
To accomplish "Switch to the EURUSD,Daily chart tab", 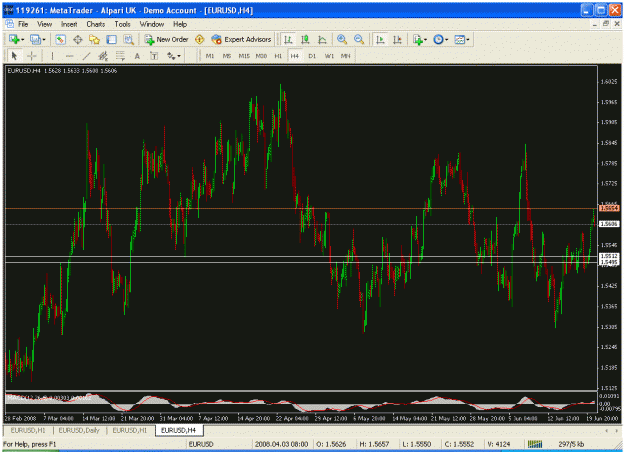I will 79,430.
